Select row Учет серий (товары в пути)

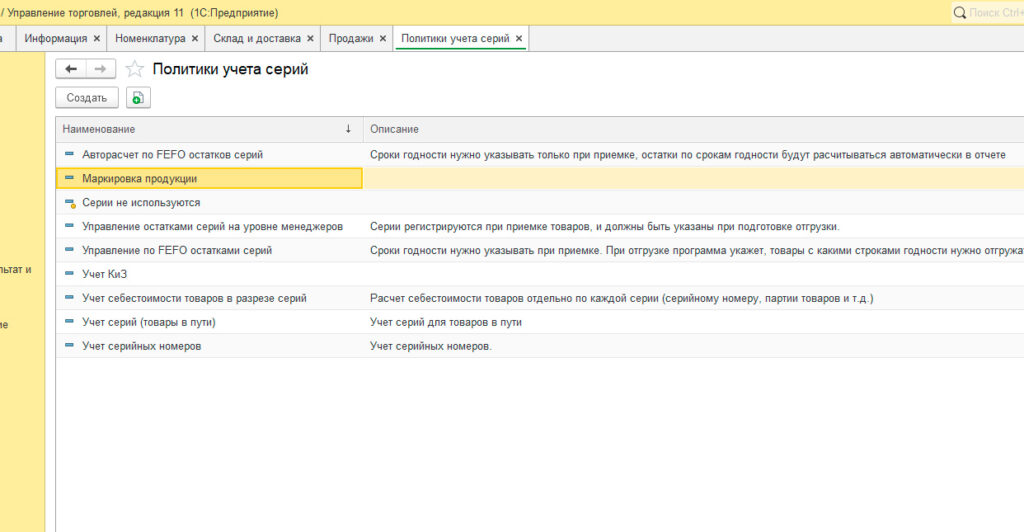point(539,322)
